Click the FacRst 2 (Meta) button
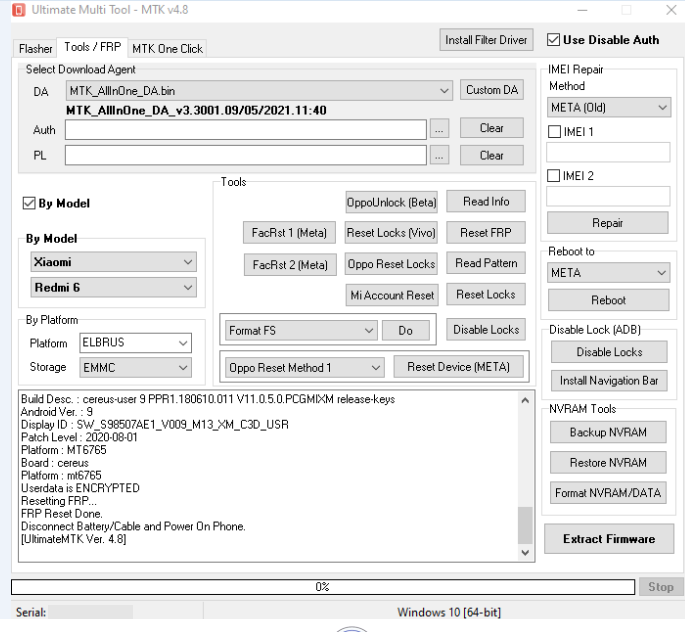The image size is (685, 632). (x=290, y=265)
